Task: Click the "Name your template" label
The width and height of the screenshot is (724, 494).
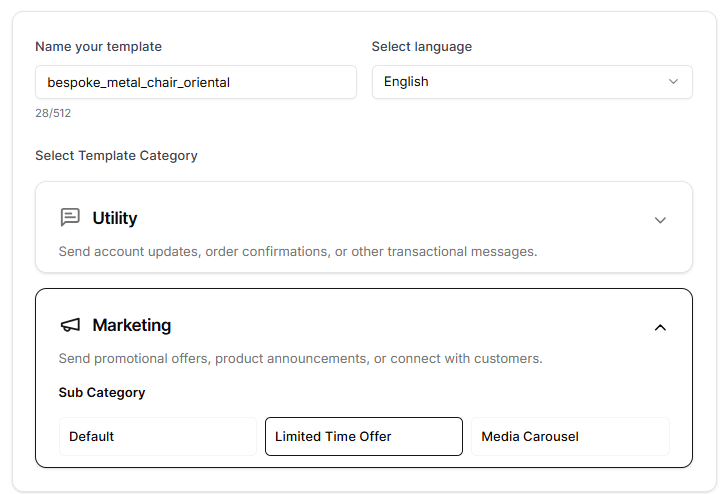Action: pyautogui.click(x=98, y=46)
